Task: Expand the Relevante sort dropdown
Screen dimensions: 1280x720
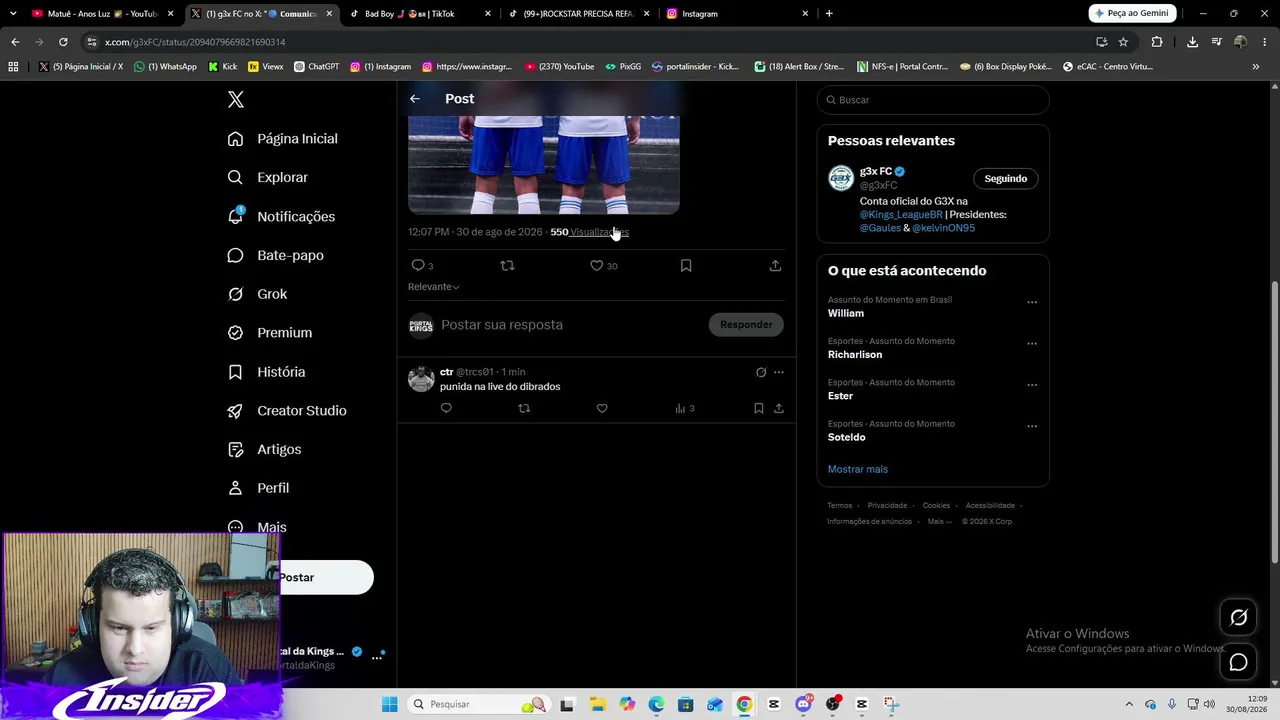Action: (434, 287)
